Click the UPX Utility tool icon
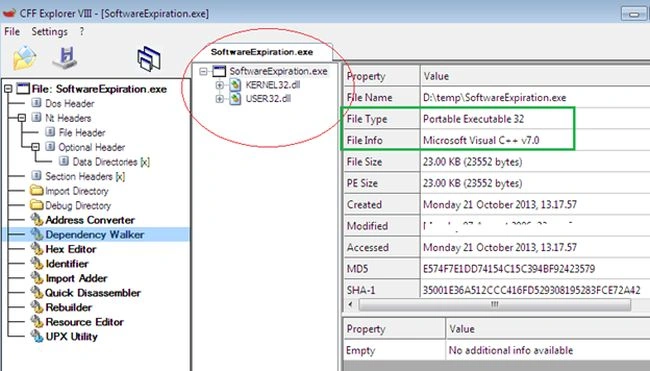650x371 pixels. [x=36, y=336]
